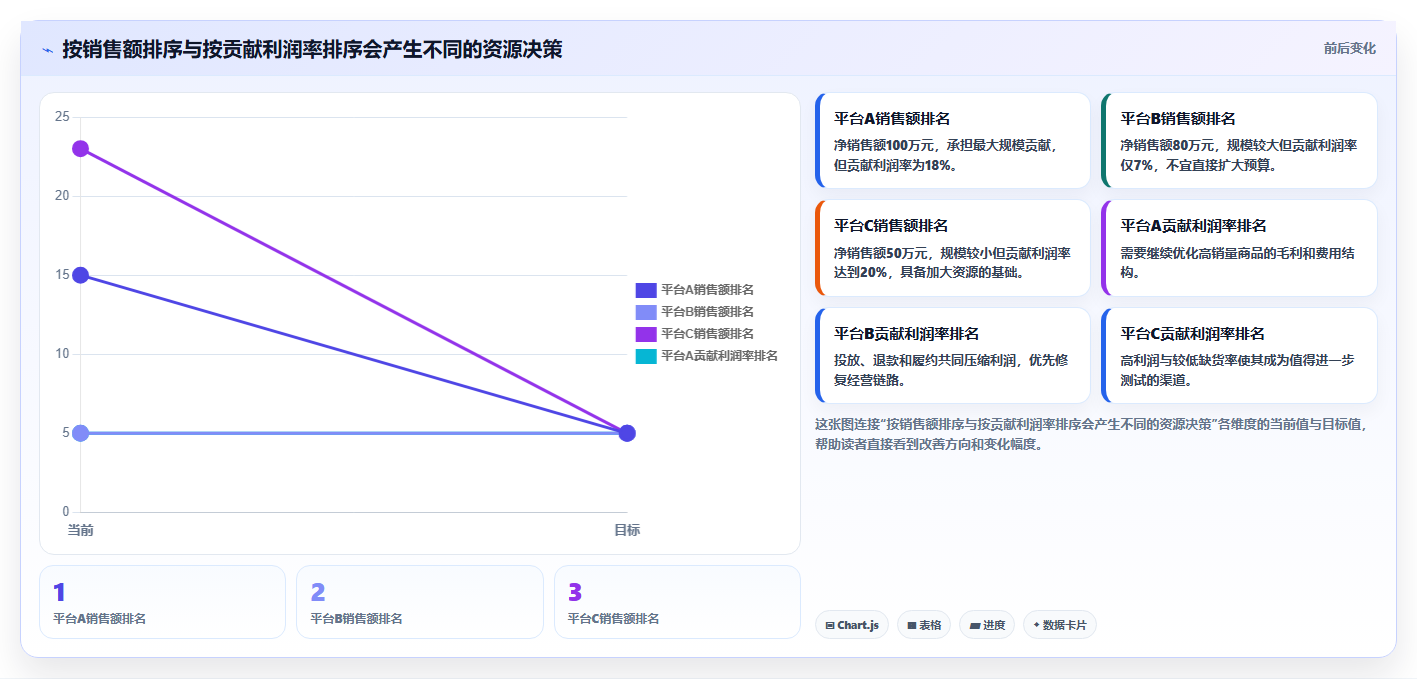The image size is (1417, 679).
Task: Click the 当前 x-axis label
Action: (80, 530)
